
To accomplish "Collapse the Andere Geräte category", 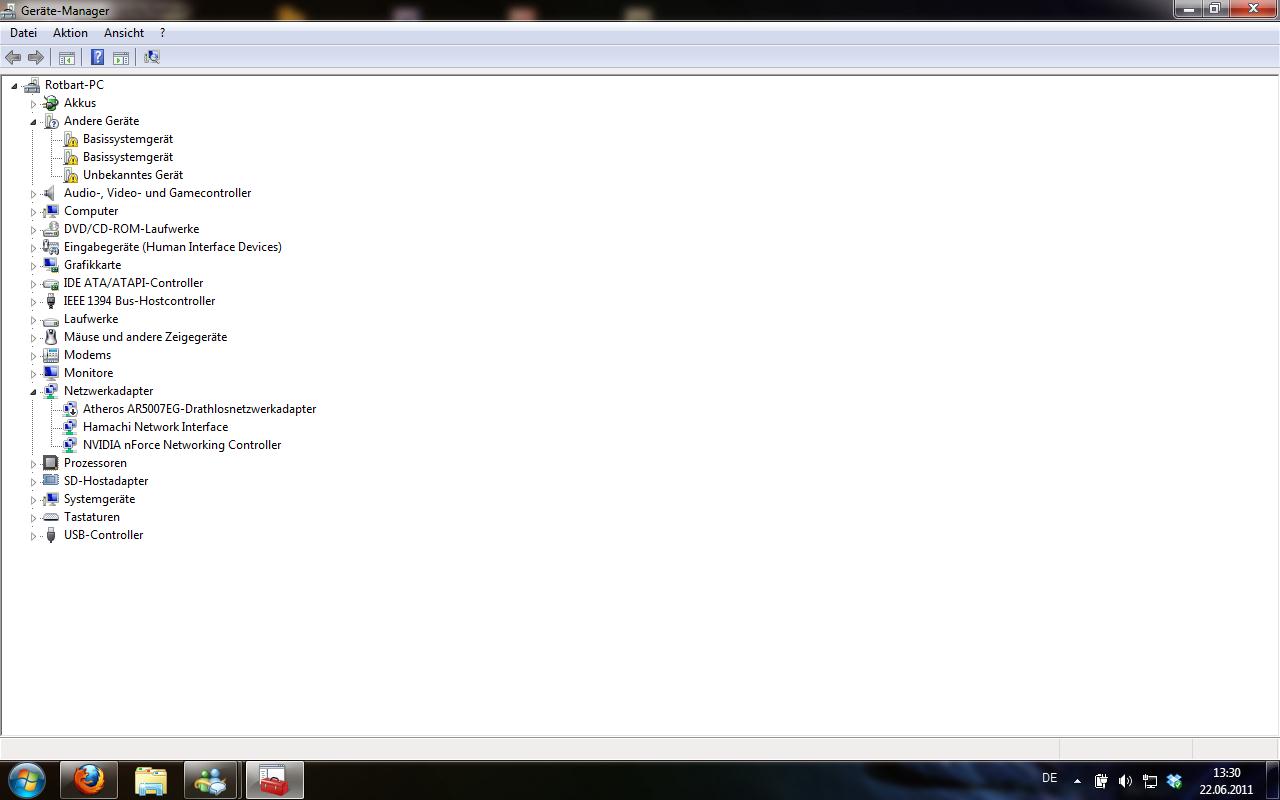I will point(33,122).
